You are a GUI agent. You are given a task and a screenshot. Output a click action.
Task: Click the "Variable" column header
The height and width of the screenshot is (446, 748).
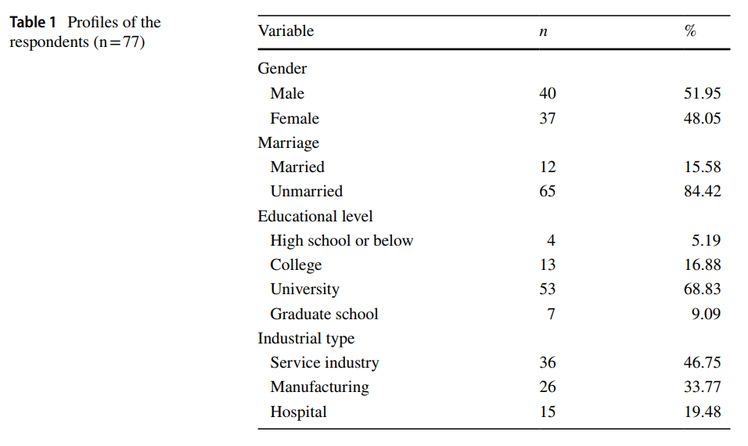[x=286, y=31]
